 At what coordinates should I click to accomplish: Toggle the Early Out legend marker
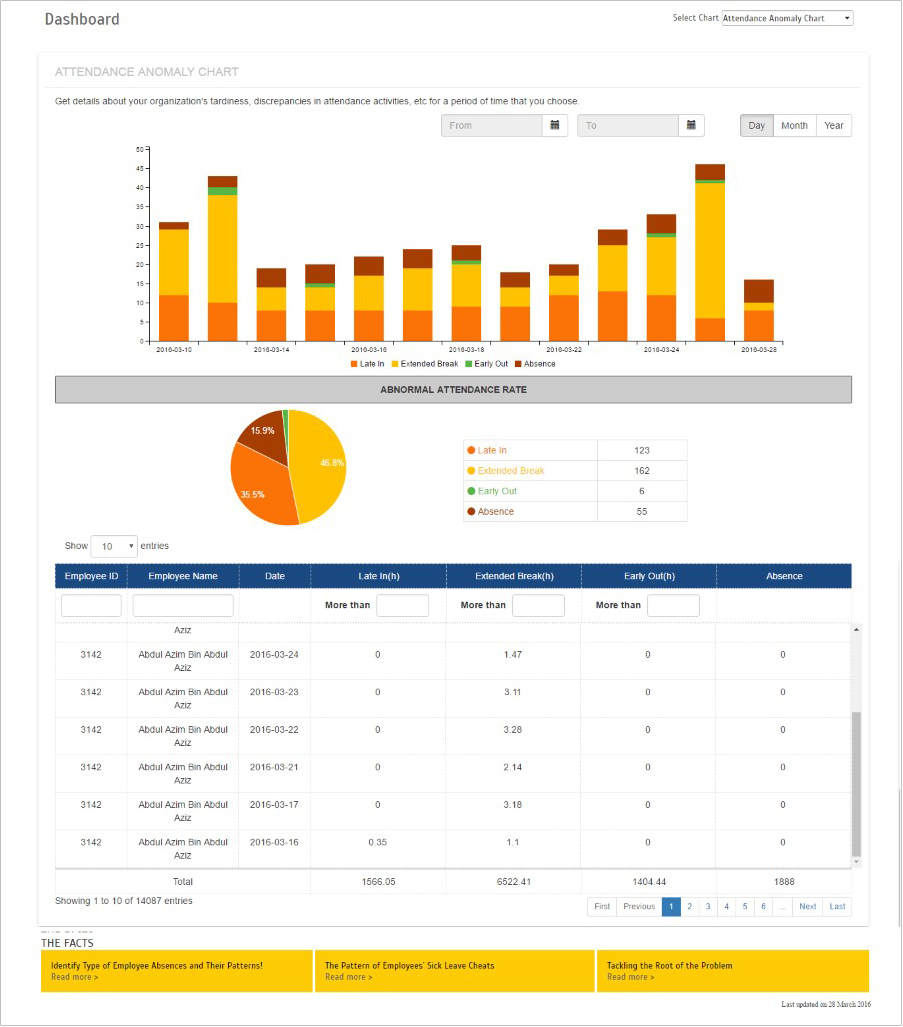(467, 364)
